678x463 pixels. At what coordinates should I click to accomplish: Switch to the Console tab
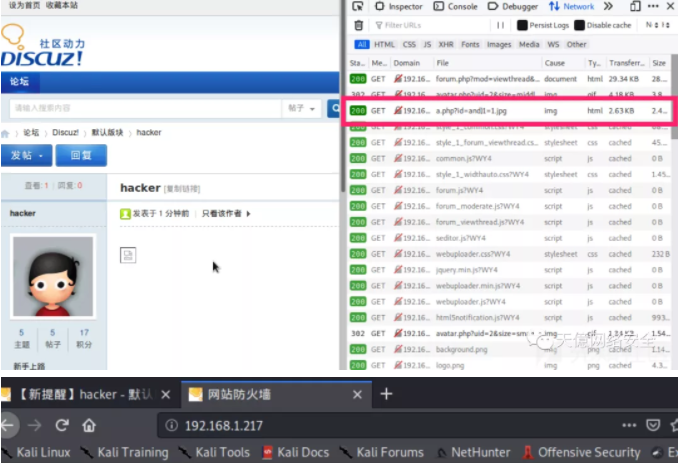tap(456, 7)
